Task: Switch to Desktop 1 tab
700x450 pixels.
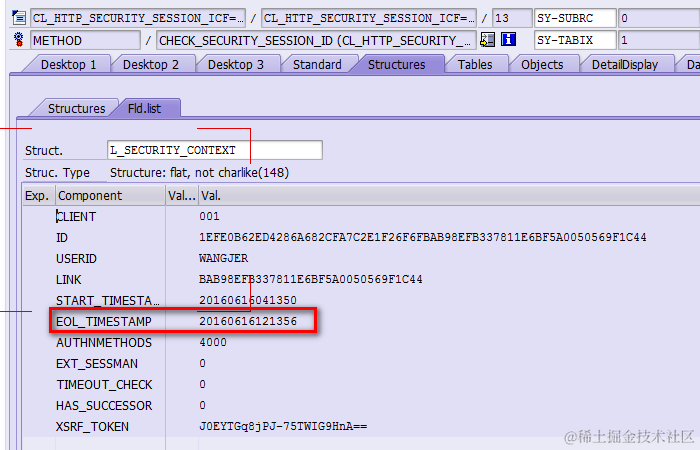Action: (x=68, y=65)
